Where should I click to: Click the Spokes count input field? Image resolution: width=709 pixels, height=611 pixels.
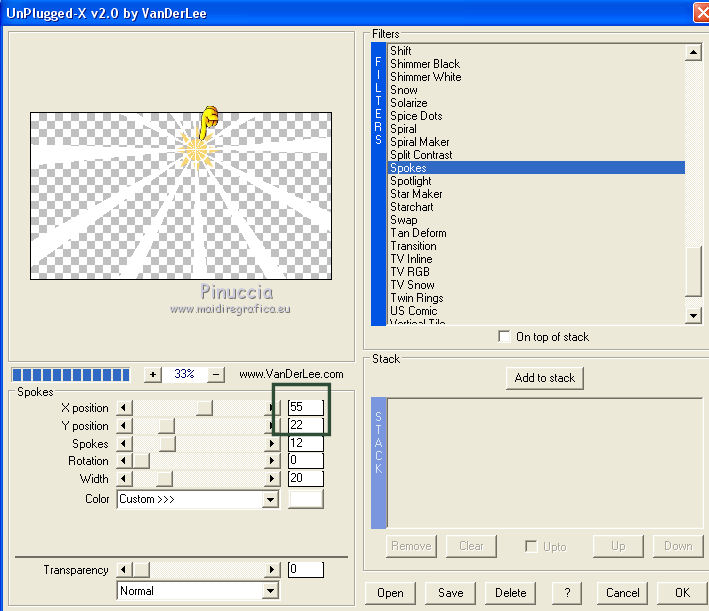[x=305, y=444]
